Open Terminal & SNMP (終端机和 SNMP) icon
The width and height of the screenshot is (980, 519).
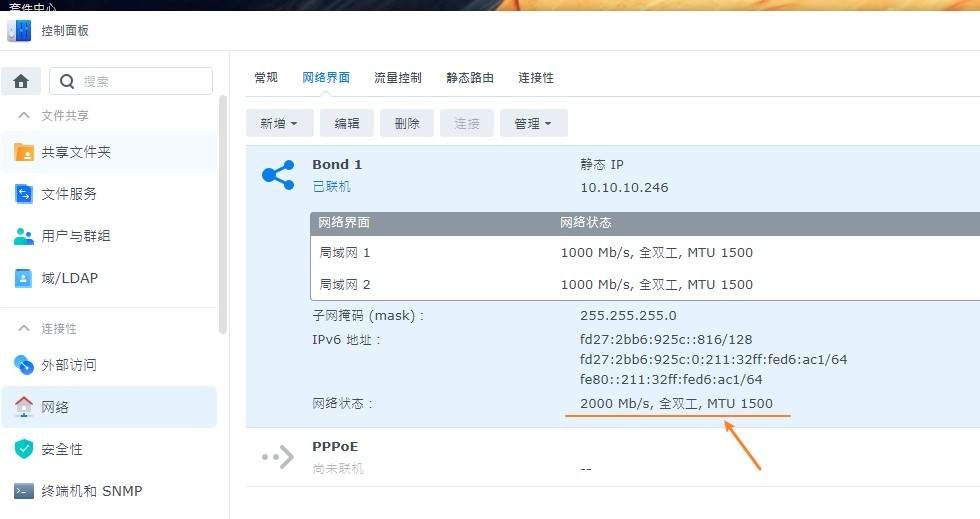(x=24, y=491)
